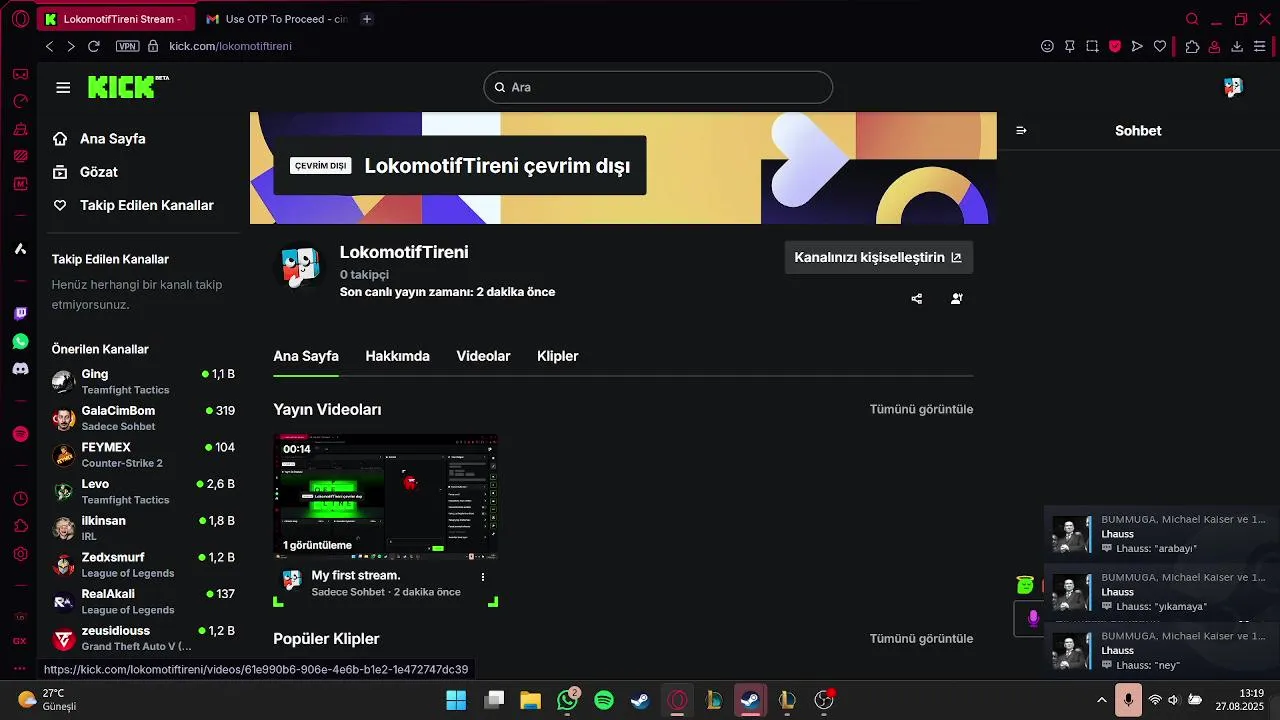Open browser downloads icon

point(1237,46)
